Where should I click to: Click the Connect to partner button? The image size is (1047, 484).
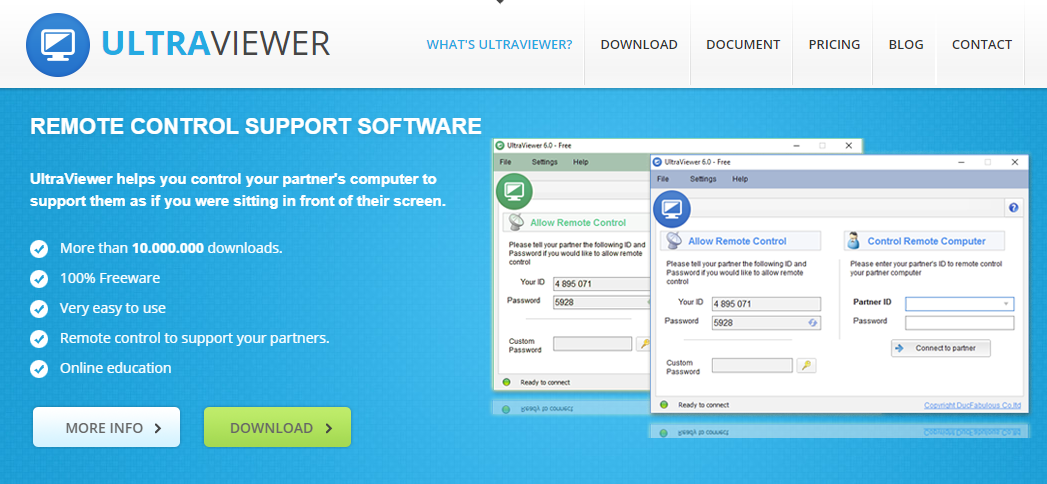pyautogui.click(x=940, y=348)
